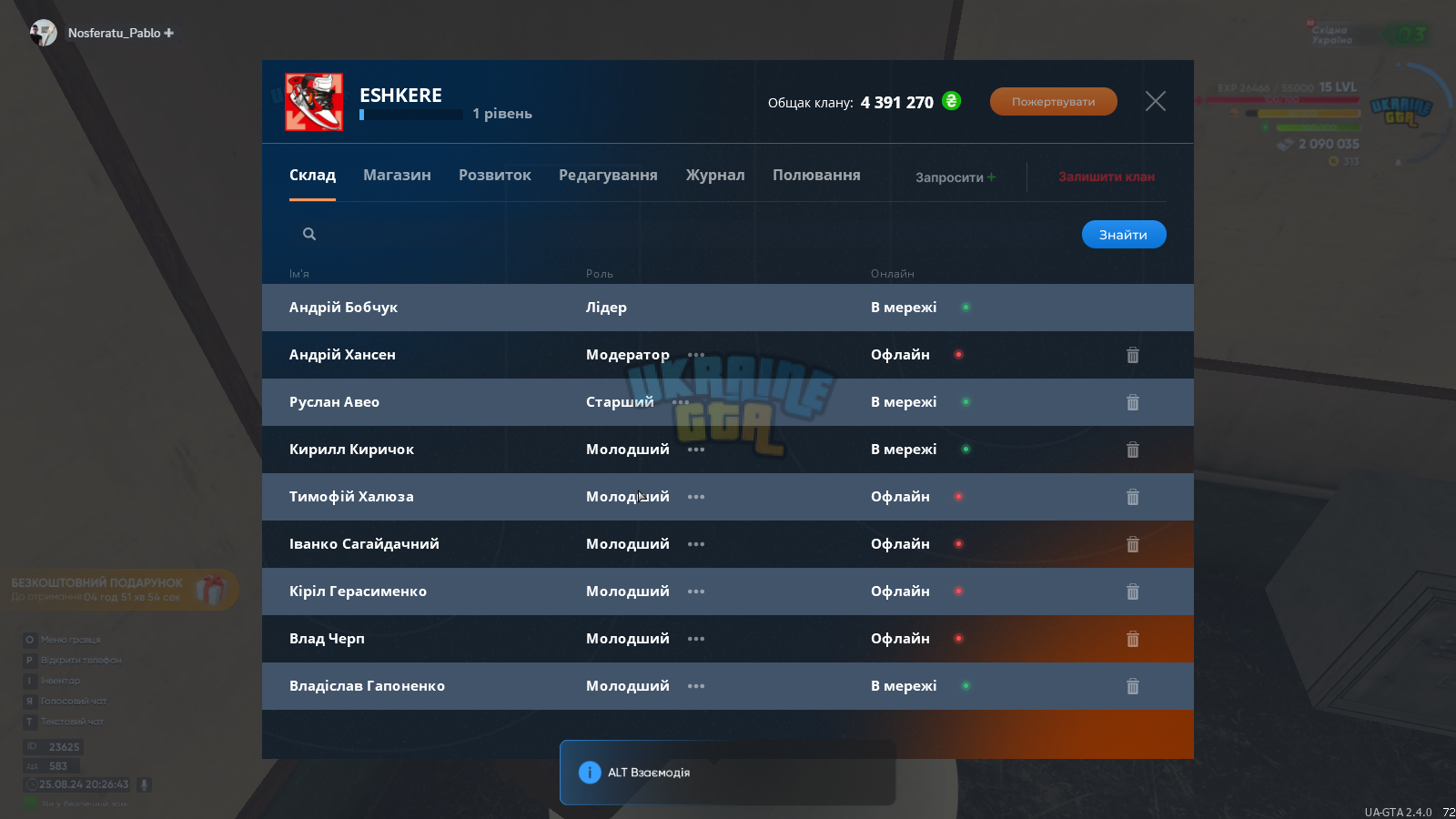1456x819 pixels.
Task: Click the ESHKERE clan logo
Action: click(314, 102)
